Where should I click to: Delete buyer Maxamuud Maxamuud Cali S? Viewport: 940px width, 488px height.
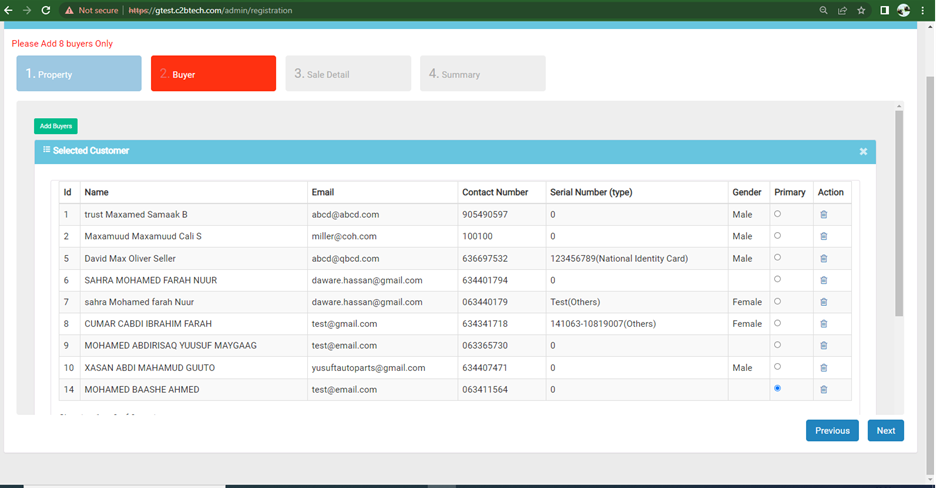click(x=823, y=236)
